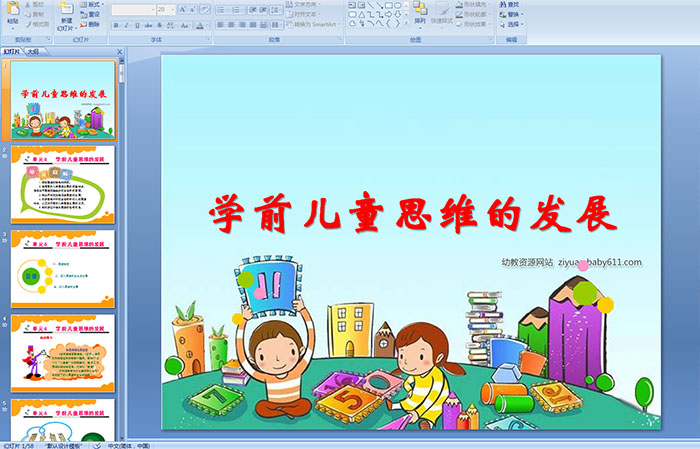Toggle Italic formatting
Viewport: 700px width, 449px height.
[x=126, y=25]
